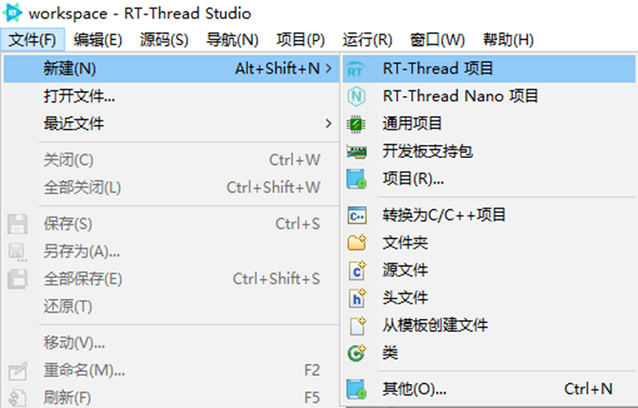Screen dimensions: 638x408
Task: Click the 开发板支持包 board icon
Action: point(356,152)
